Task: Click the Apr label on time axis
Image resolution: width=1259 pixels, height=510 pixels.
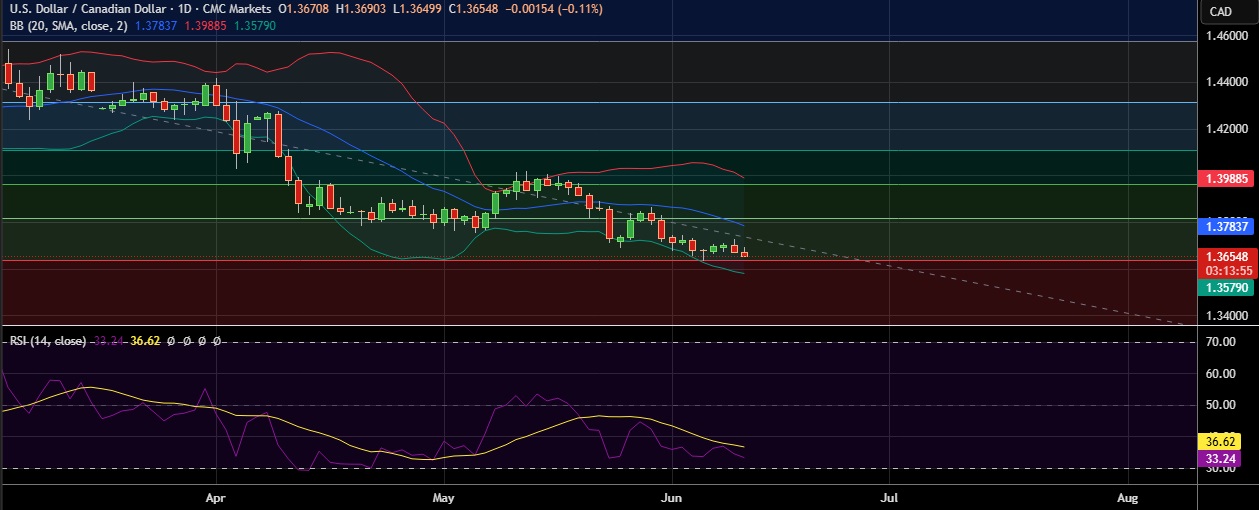Action: coord(215,496)
